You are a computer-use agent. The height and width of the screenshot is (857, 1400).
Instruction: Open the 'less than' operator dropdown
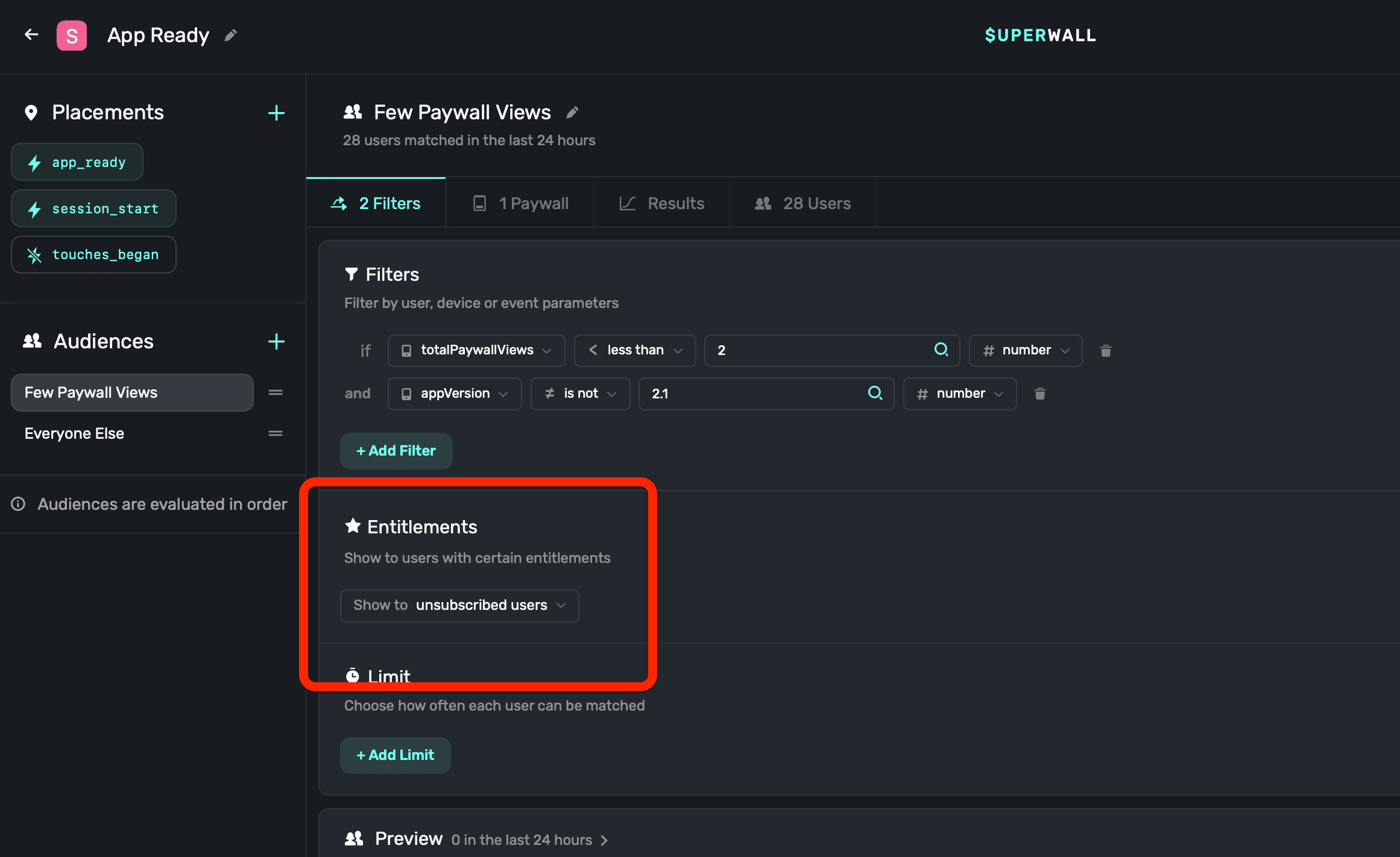click(x=634, y=351)
